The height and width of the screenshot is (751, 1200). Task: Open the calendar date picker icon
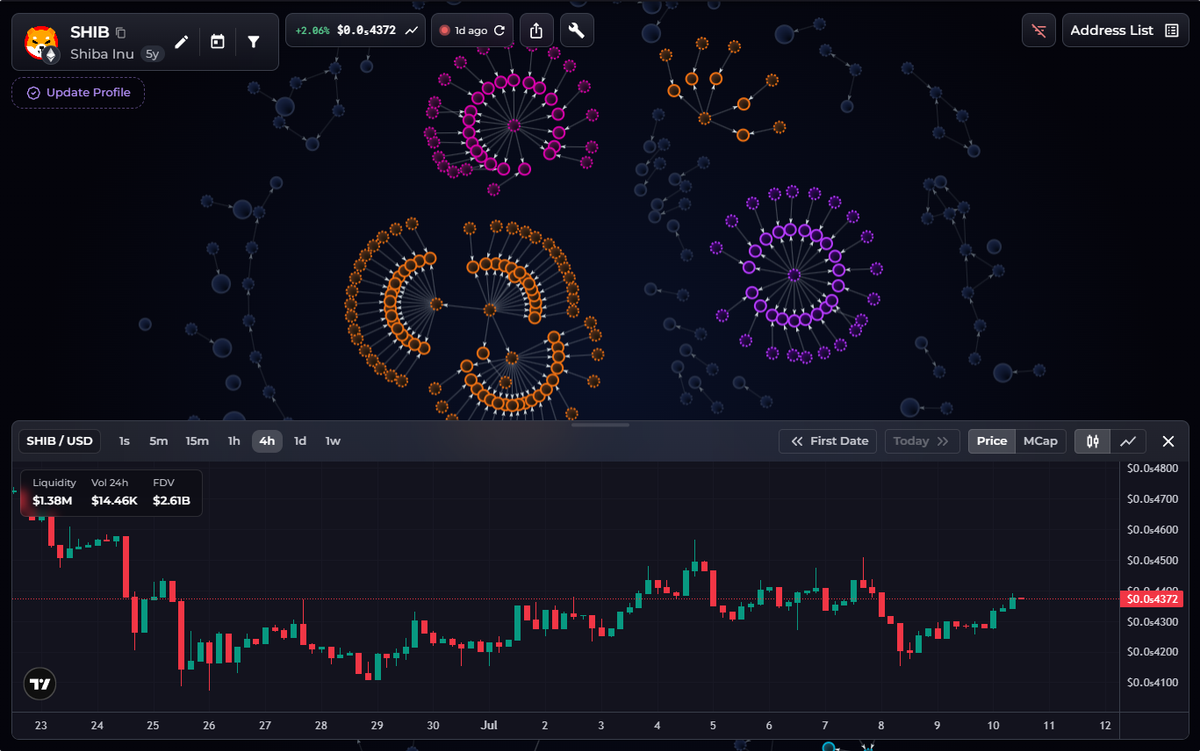pyautogui.click(x=217, y=42)
